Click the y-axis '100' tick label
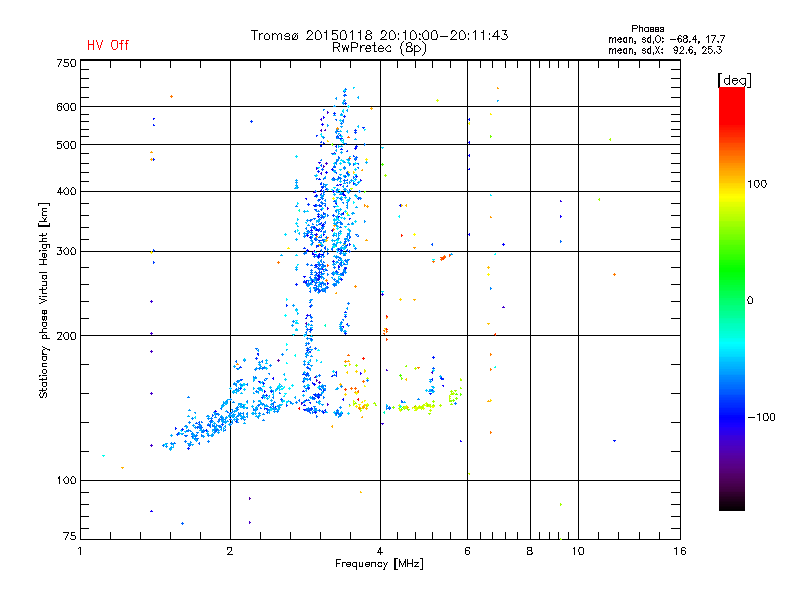The height and width of the screenshot is (600, 800). point(66,480)
